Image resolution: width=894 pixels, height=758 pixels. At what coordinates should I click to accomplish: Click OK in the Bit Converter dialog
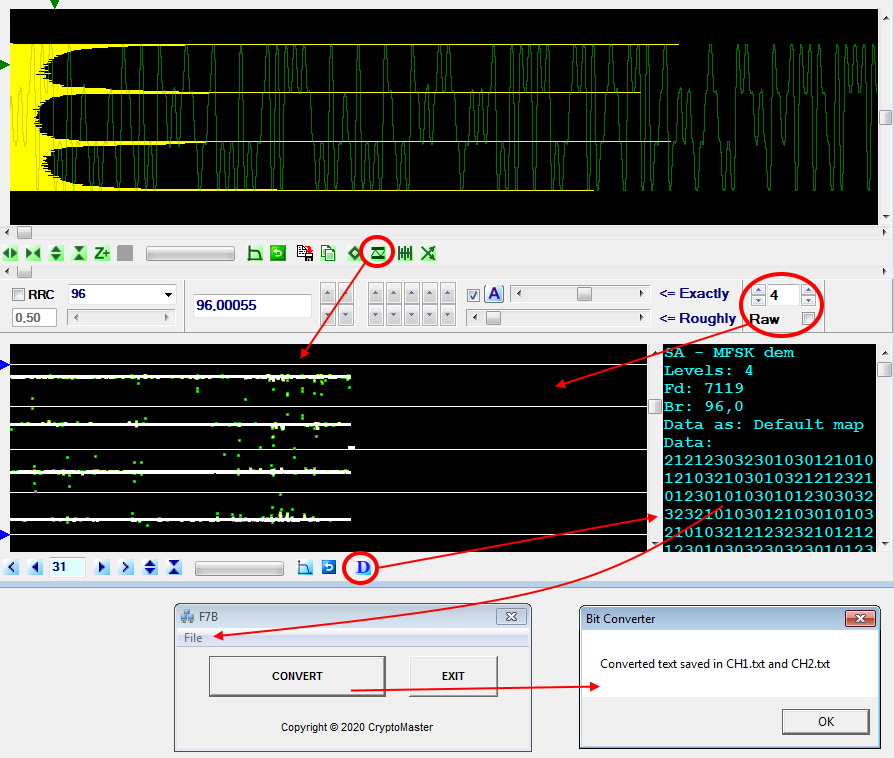tap(825, 721)
